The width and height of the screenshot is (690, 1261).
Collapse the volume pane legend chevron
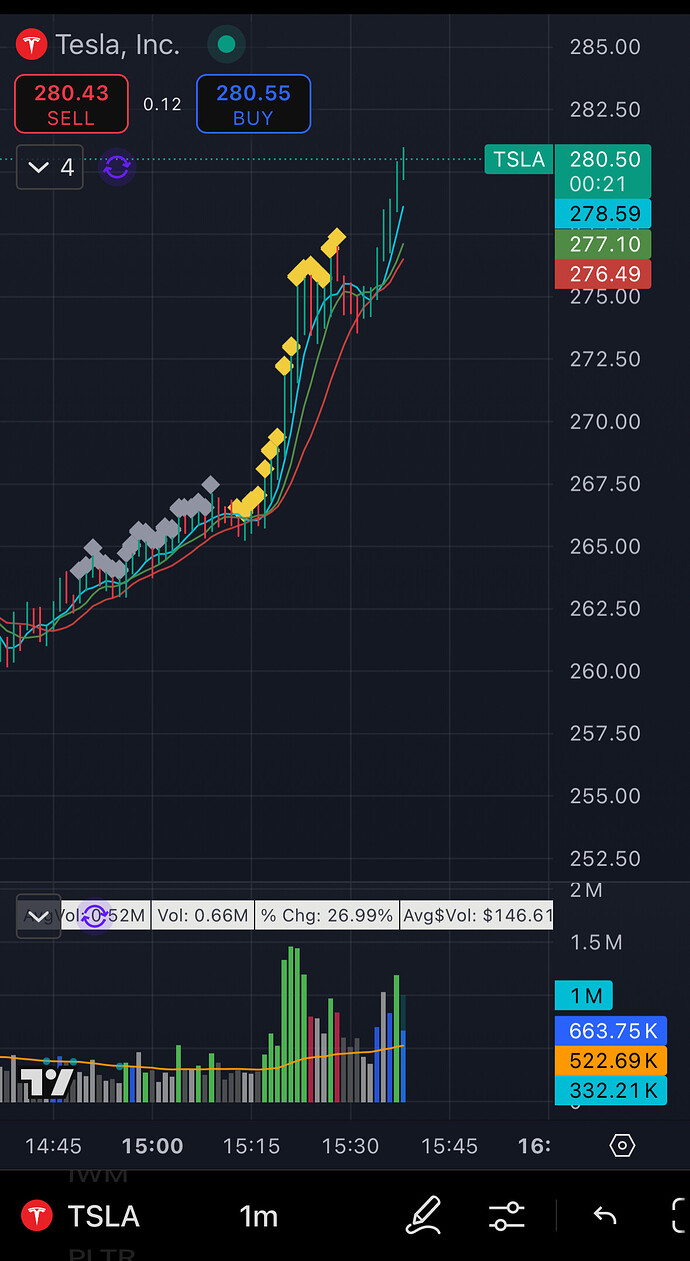[39, 915]
